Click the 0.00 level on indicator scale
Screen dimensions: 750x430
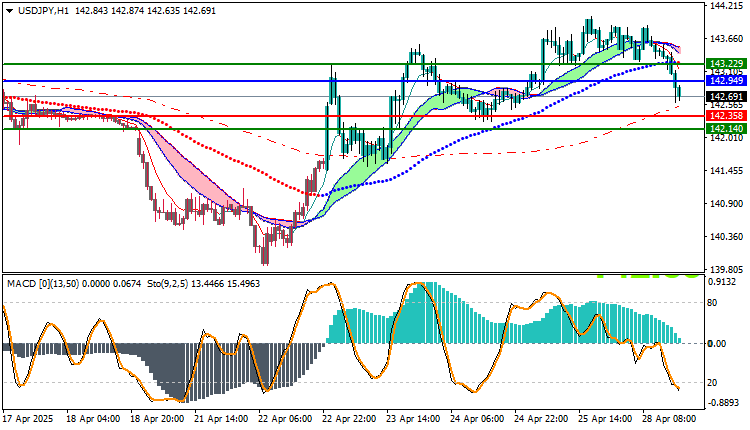[717, 343]
